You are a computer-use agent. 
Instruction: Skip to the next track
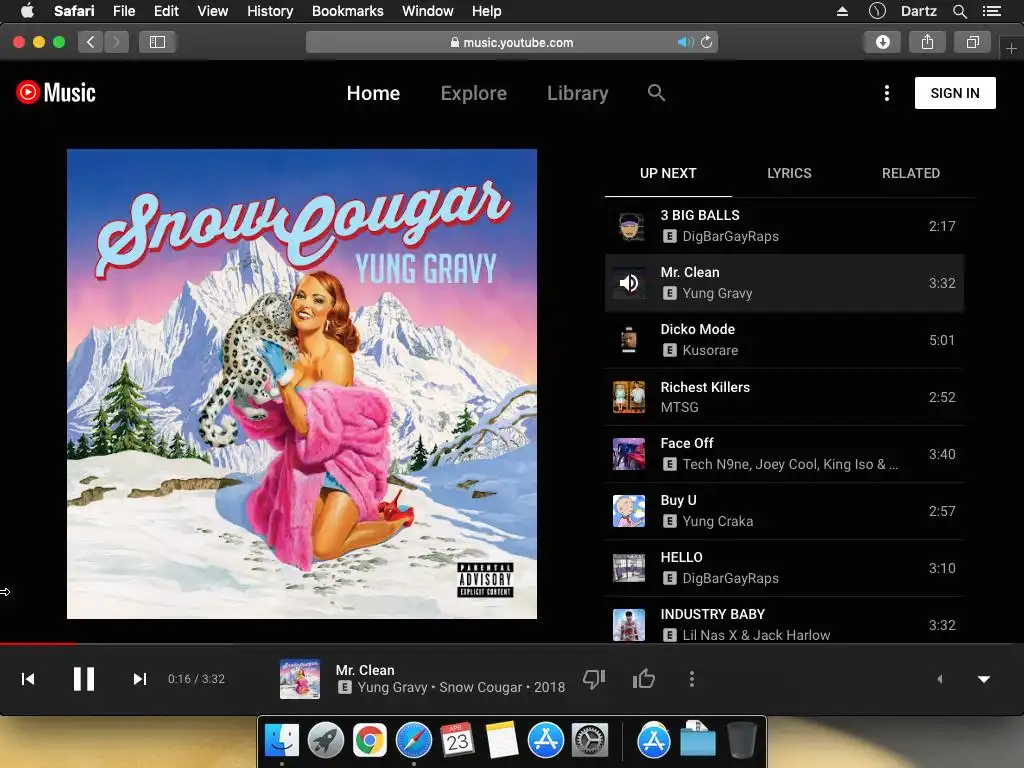[x=139, y=679]
